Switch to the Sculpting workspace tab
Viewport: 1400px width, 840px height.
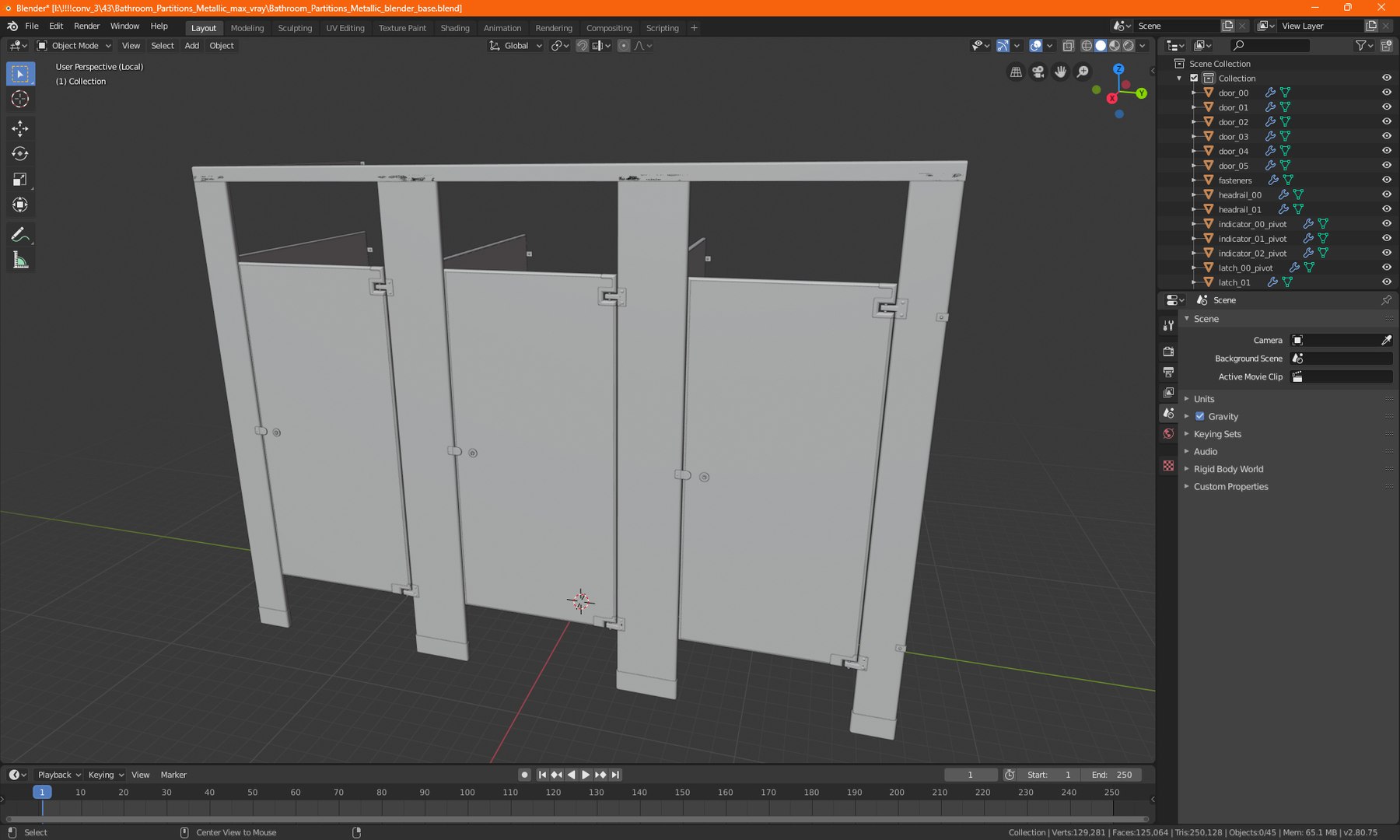[x=295, y=28]
